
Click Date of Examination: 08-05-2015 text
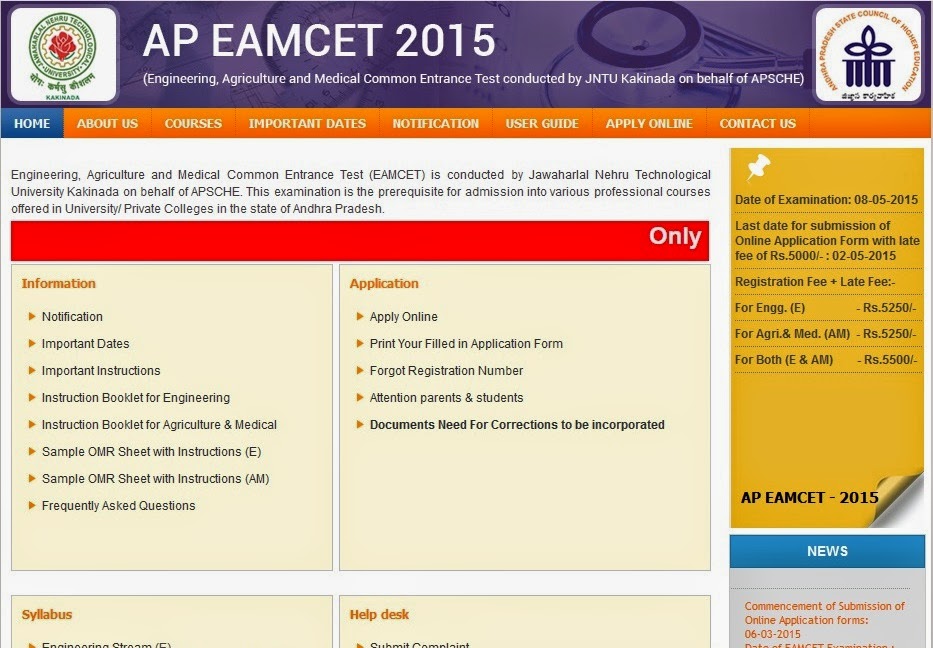[826, 200]
